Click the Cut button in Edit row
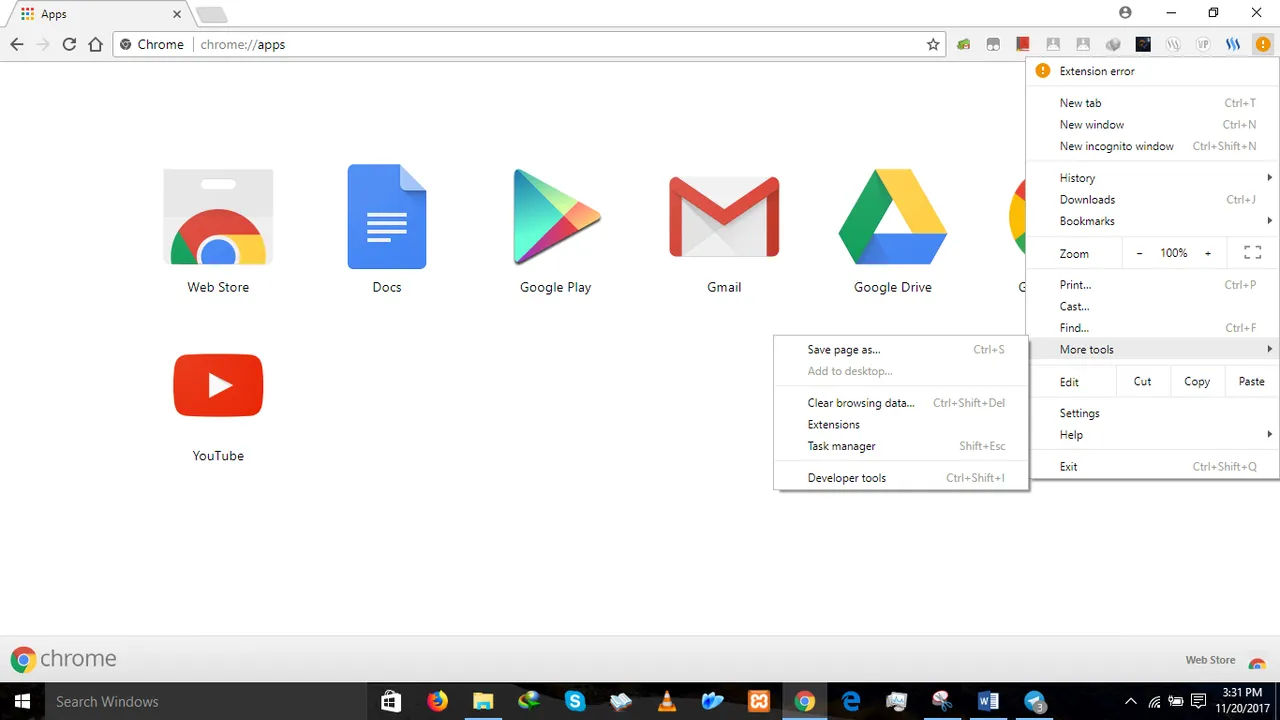This screenshot has height=720, width=1280. pos(1142,382)
